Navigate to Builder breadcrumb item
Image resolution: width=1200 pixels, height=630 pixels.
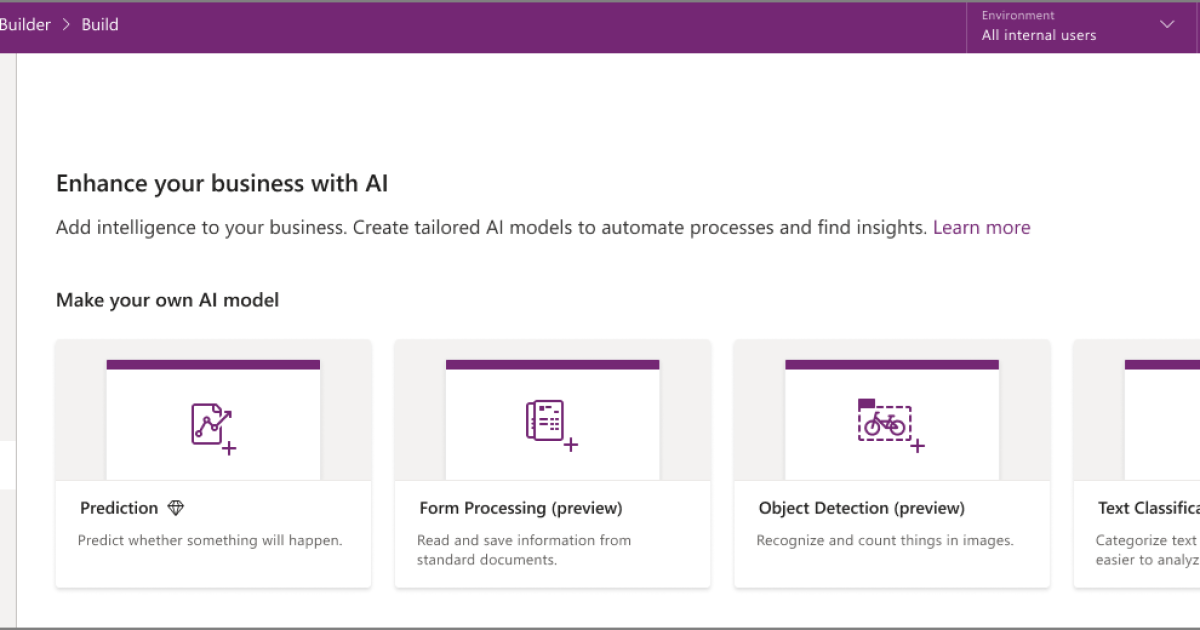[x=25, y=25]
